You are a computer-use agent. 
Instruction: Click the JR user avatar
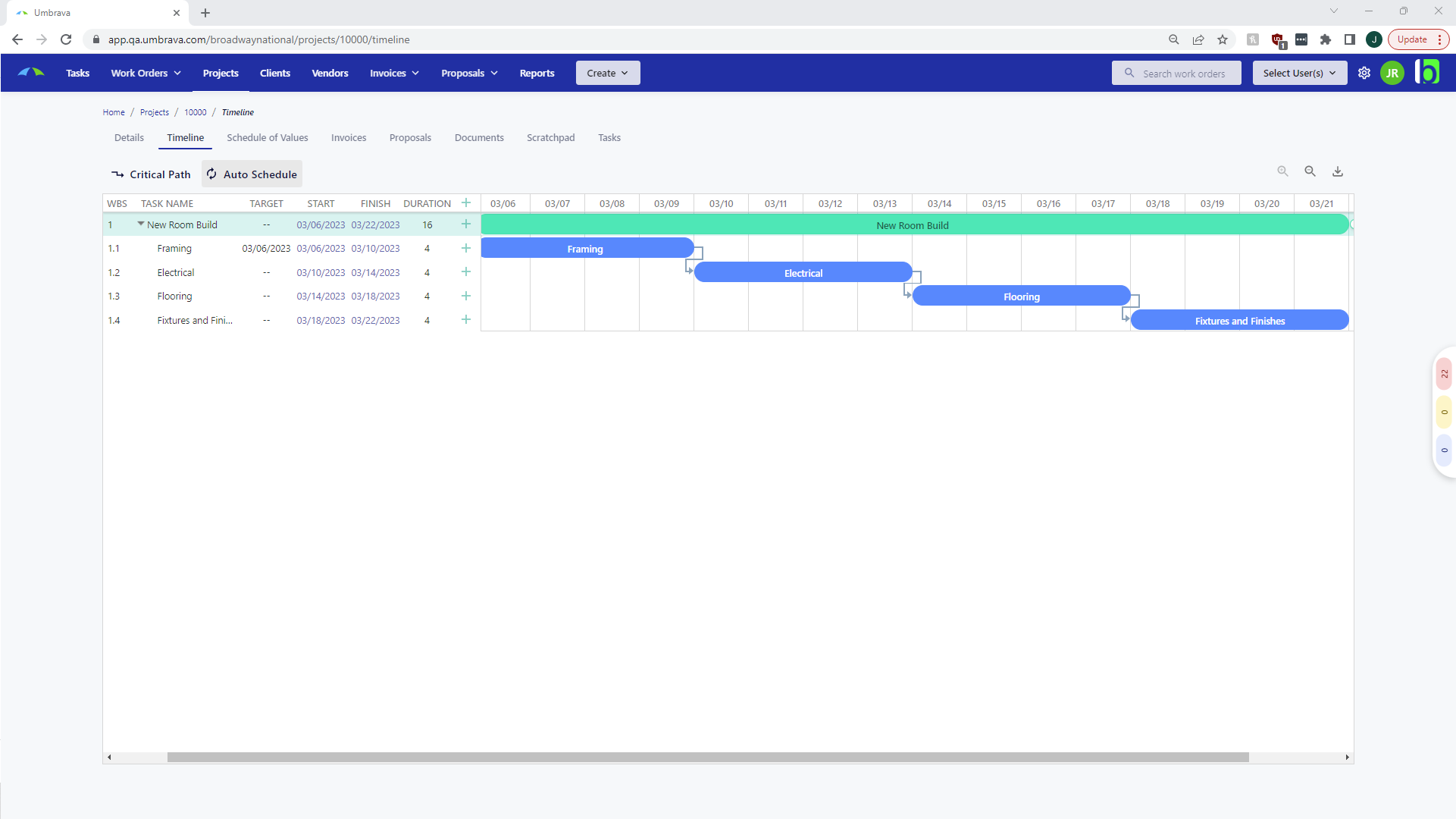point(1393,73)
